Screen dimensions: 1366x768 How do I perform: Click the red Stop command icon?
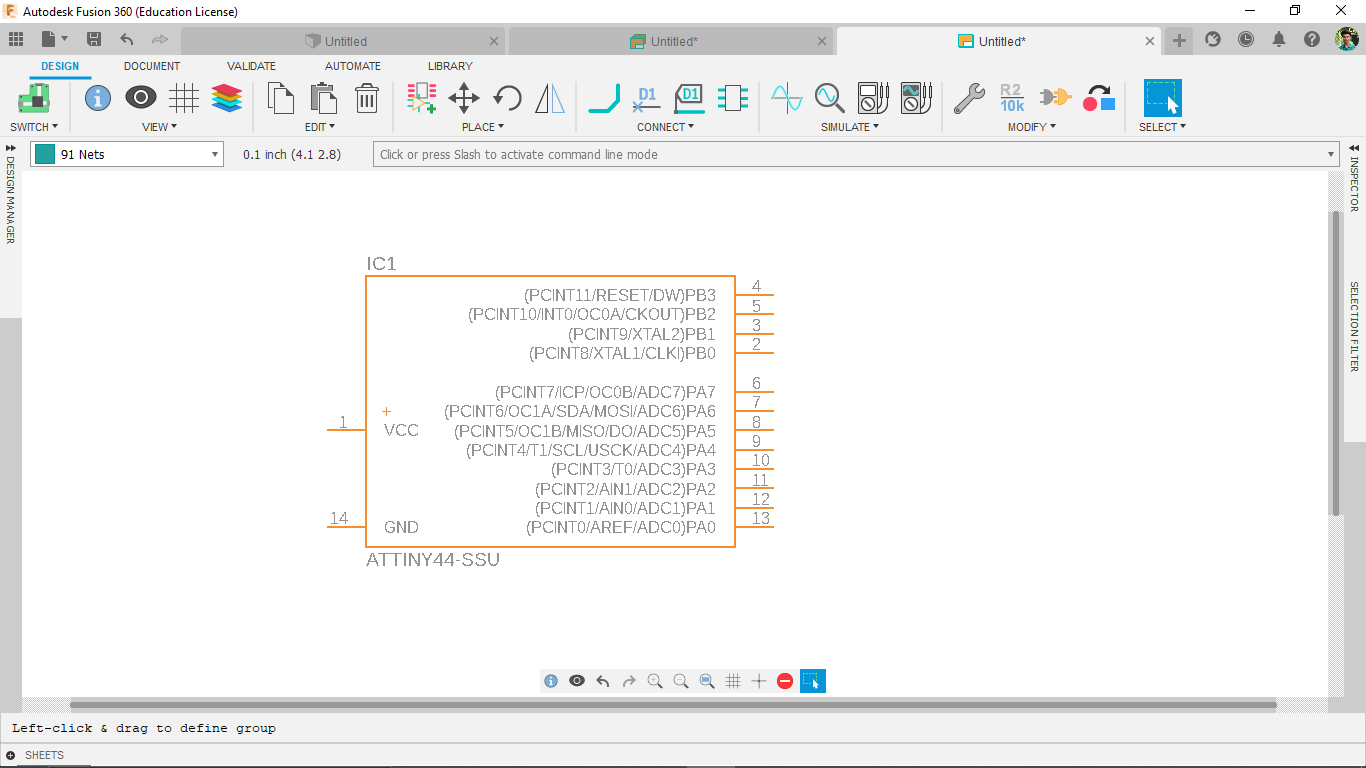785,681
